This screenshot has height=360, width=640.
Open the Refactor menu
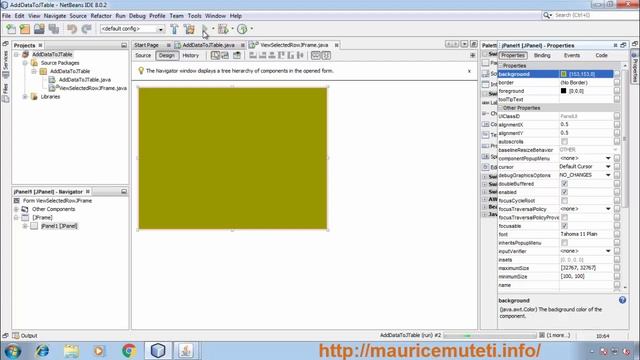pos(101,16)
